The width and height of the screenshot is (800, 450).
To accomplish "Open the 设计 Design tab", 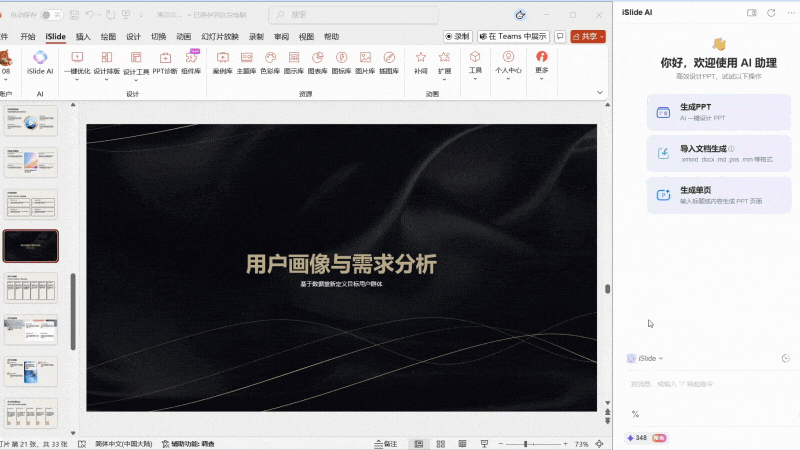I will coord(133,36).
